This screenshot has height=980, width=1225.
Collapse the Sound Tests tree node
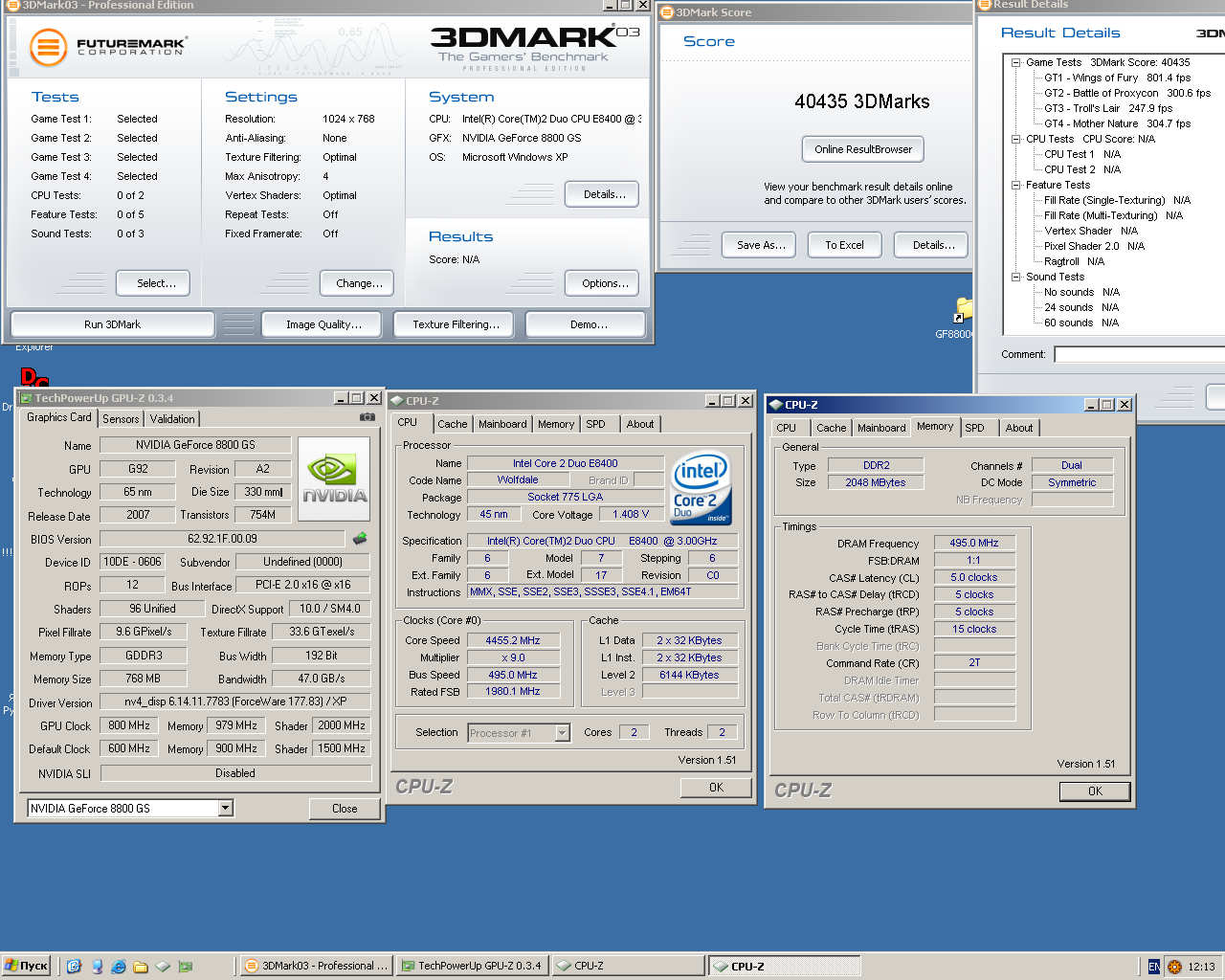1015,277
